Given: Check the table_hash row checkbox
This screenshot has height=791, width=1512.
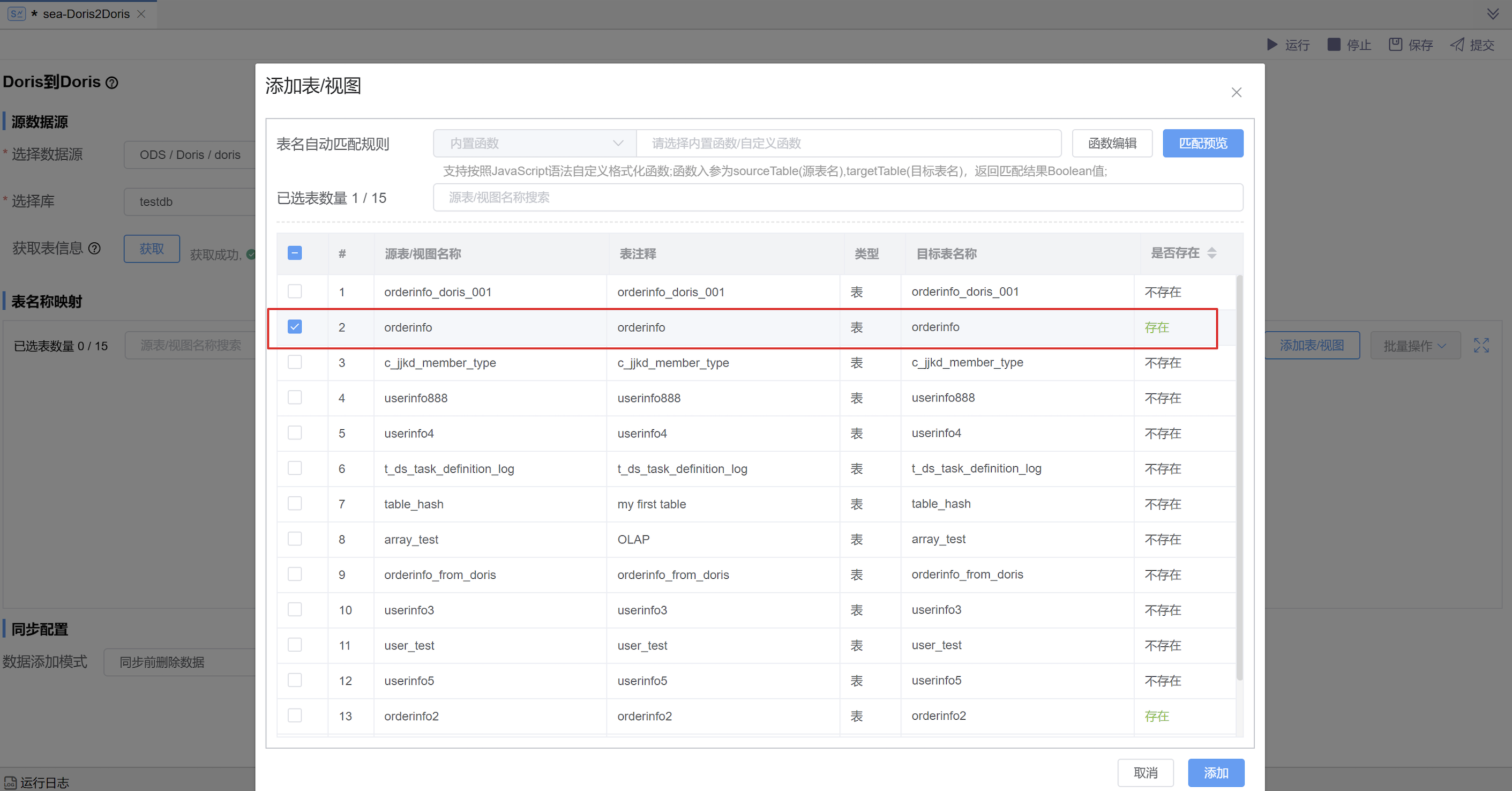Looking at the screenshot, I should pyautogui.click(x=295, y=503).
